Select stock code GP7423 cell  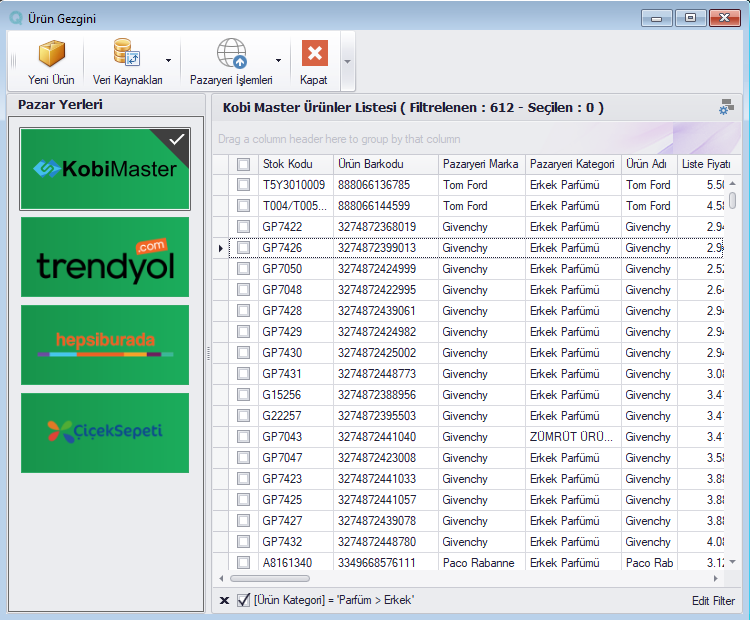click(x=296, y=479)
